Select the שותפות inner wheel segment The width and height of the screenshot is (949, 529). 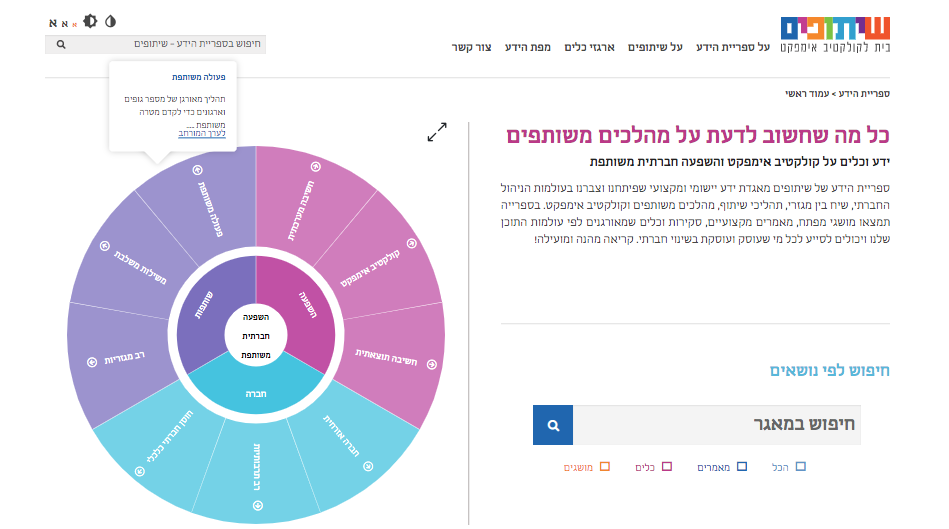coord(203,305)
